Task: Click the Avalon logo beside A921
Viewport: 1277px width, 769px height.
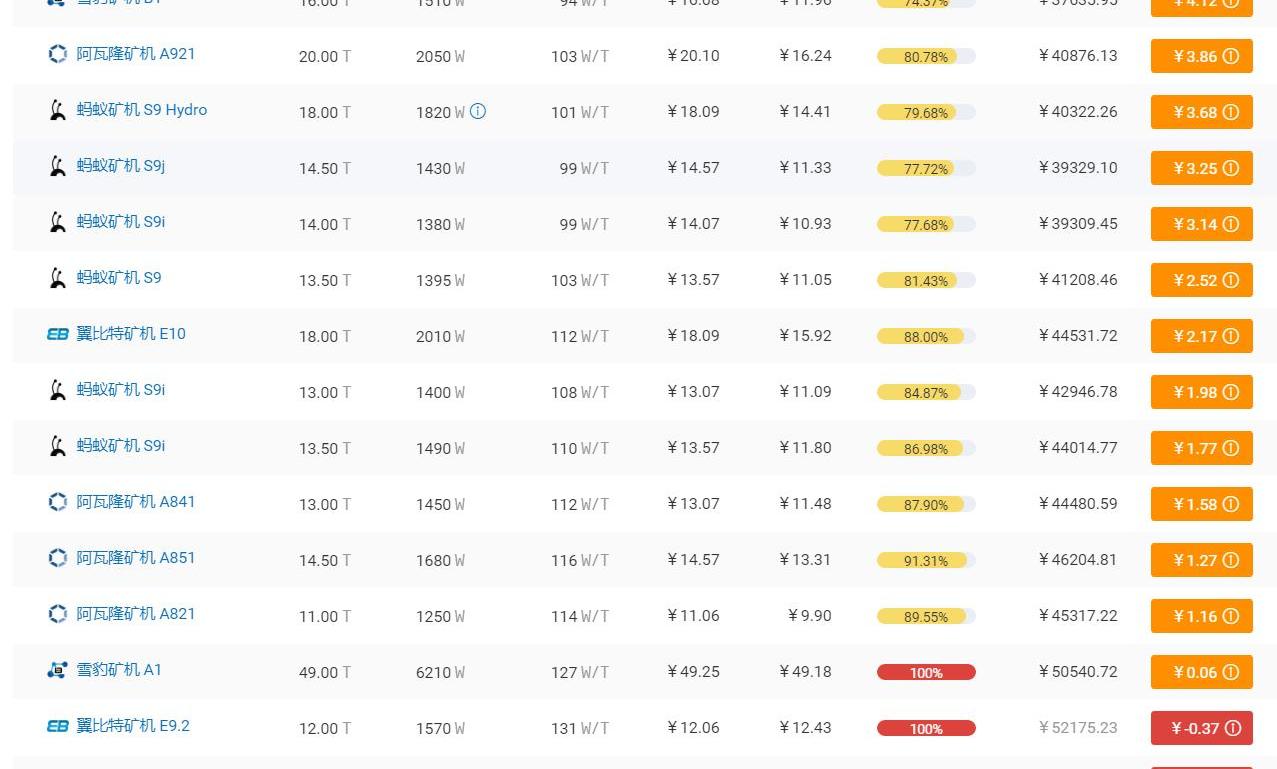Action: pos(58,54)
